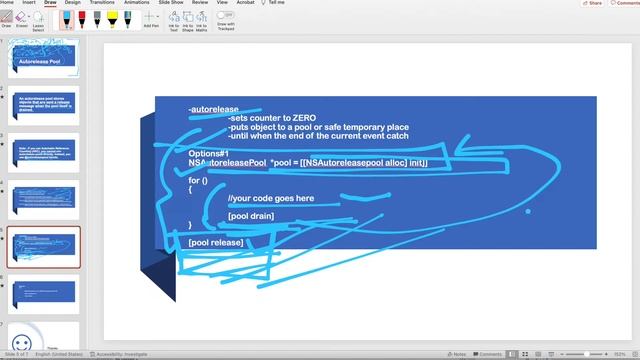Click the "[pool release]" text on the slide
Viewport: 640px width, 360px height.
coord(216,242)
